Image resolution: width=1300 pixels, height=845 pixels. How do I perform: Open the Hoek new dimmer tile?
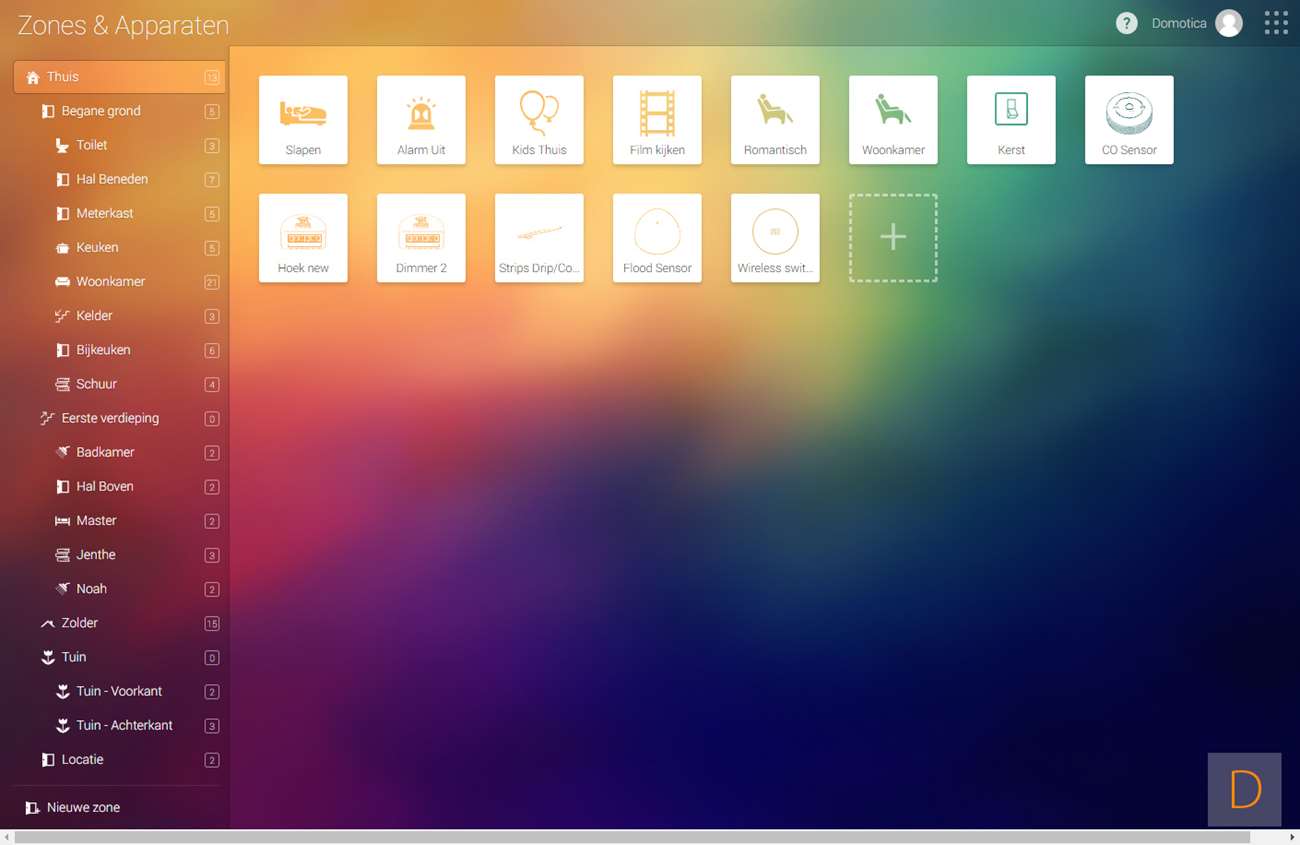[303, 238]
